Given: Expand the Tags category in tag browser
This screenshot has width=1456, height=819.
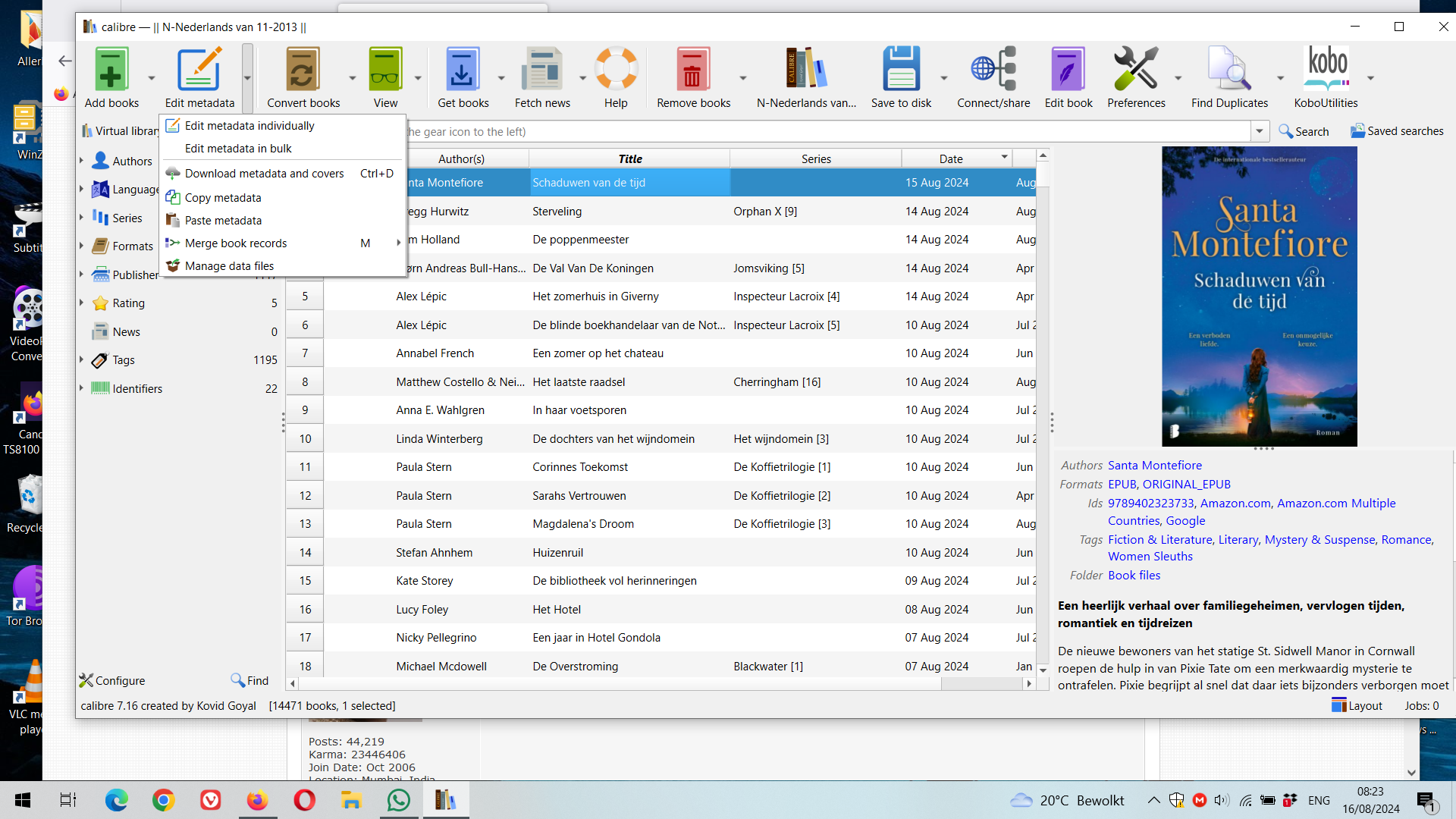Looking at the screenshot, I should (x=81, y=360).
